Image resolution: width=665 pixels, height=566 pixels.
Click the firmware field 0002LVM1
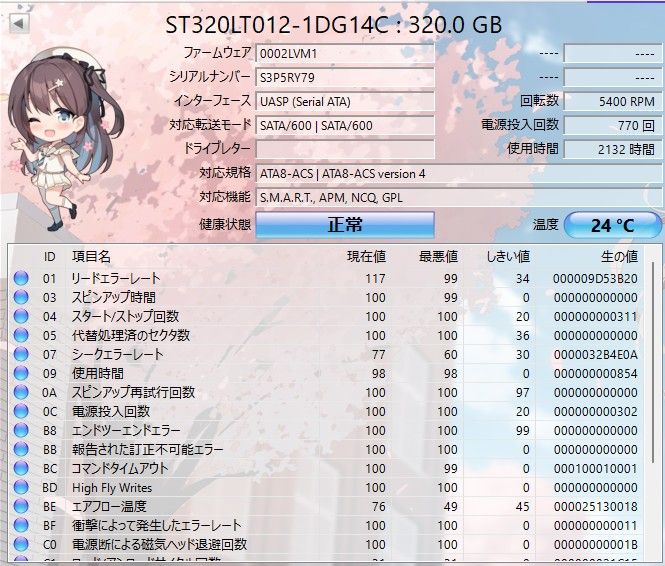click(x=345, y=54)
